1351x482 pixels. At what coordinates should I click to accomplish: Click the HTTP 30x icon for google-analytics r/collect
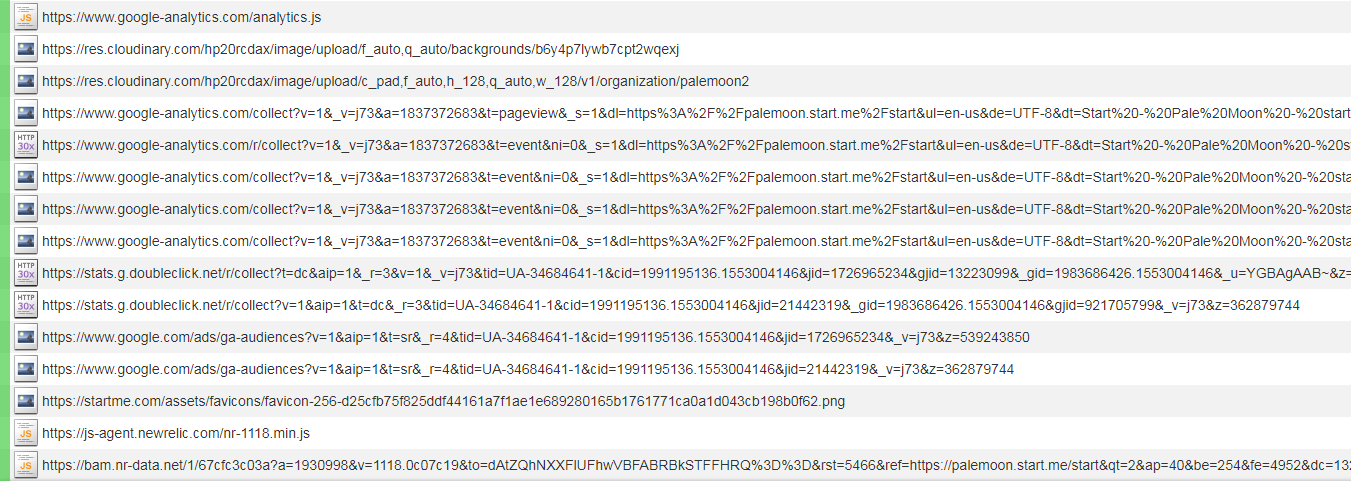click(x=26, y=145)
